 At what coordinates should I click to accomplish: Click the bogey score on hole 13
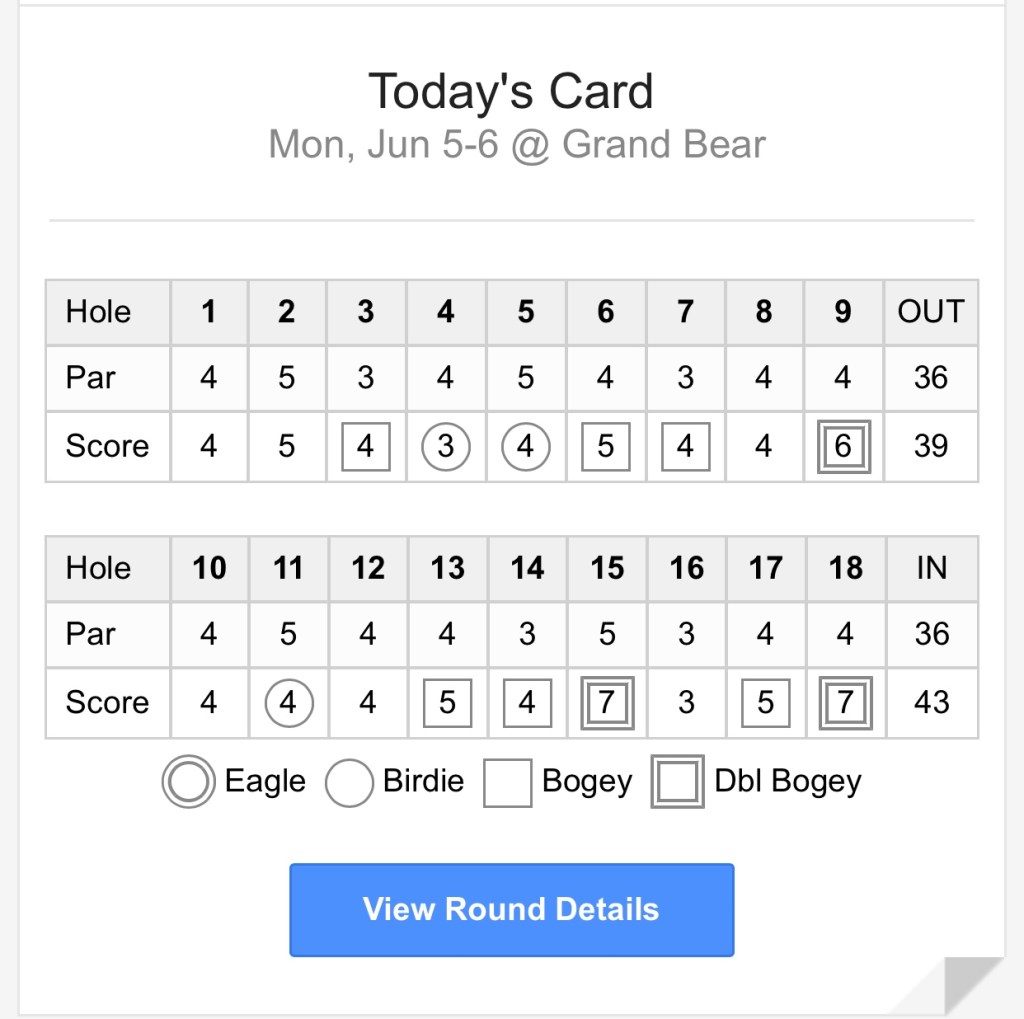tap(447, 703)
